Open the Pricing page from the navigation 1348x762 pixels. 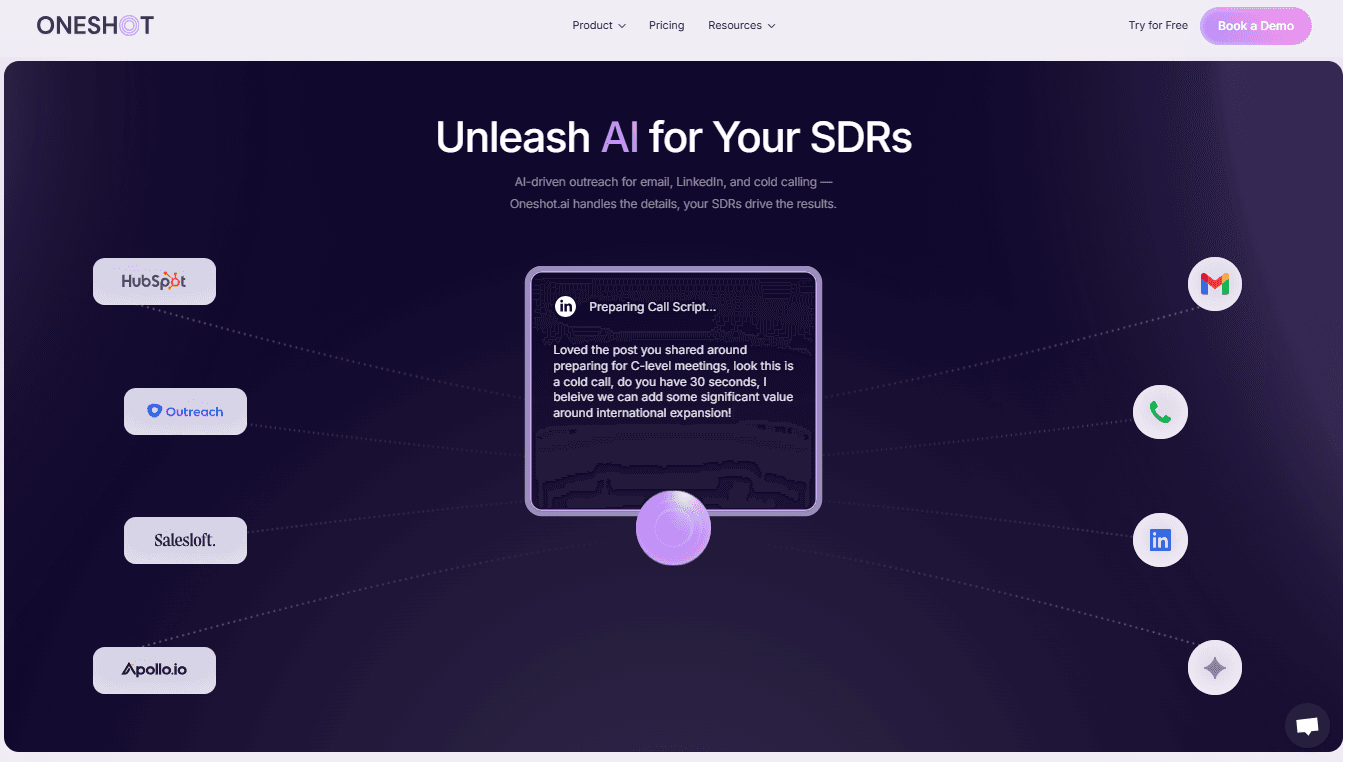click(666, 25)
